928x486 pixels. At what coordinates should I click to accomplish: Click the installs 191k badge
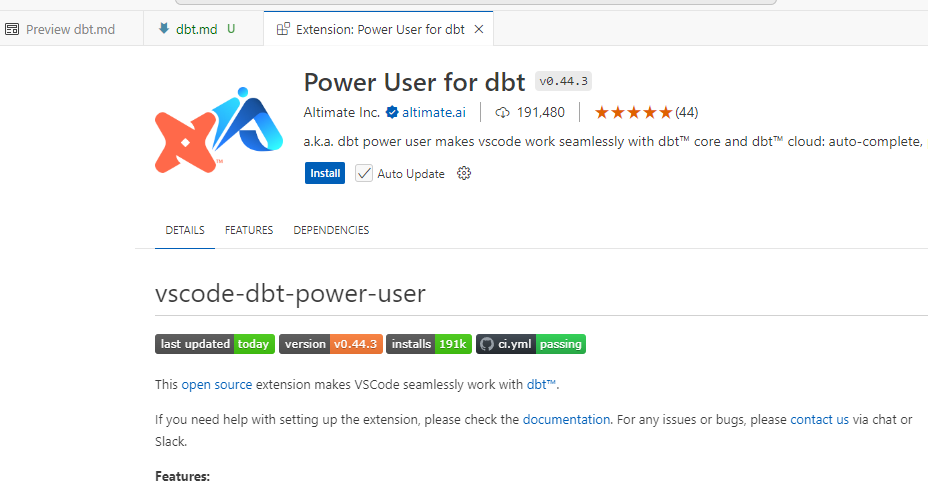(x=428, y=344)
